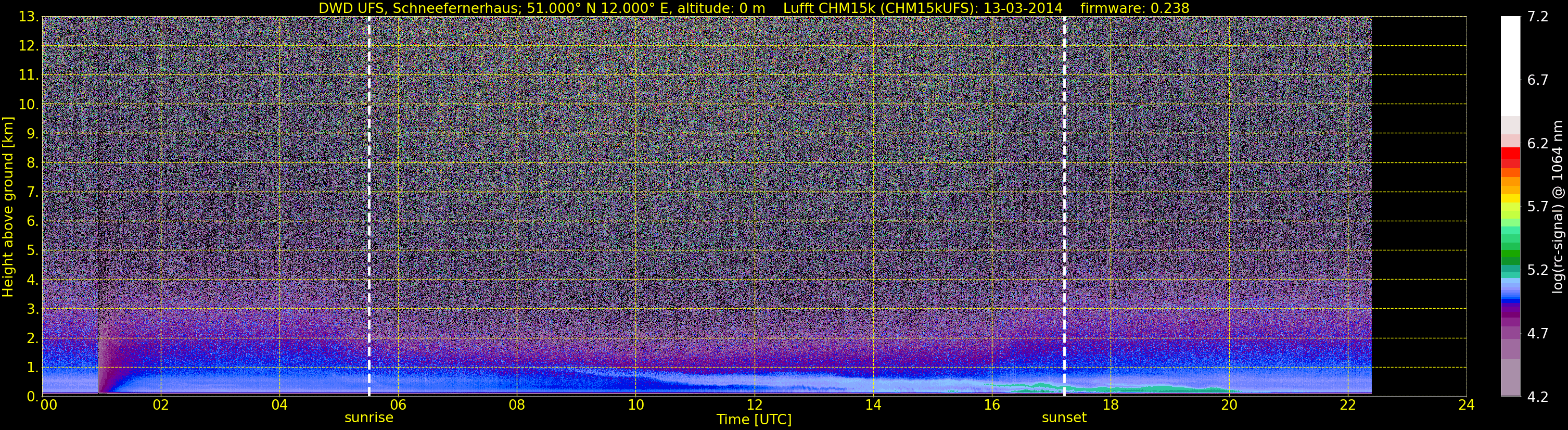Click the 7.2 colorbar tick label
Image resolution: width=1568 pixels, height=430 pixels.
click(x=1538, y=17)
